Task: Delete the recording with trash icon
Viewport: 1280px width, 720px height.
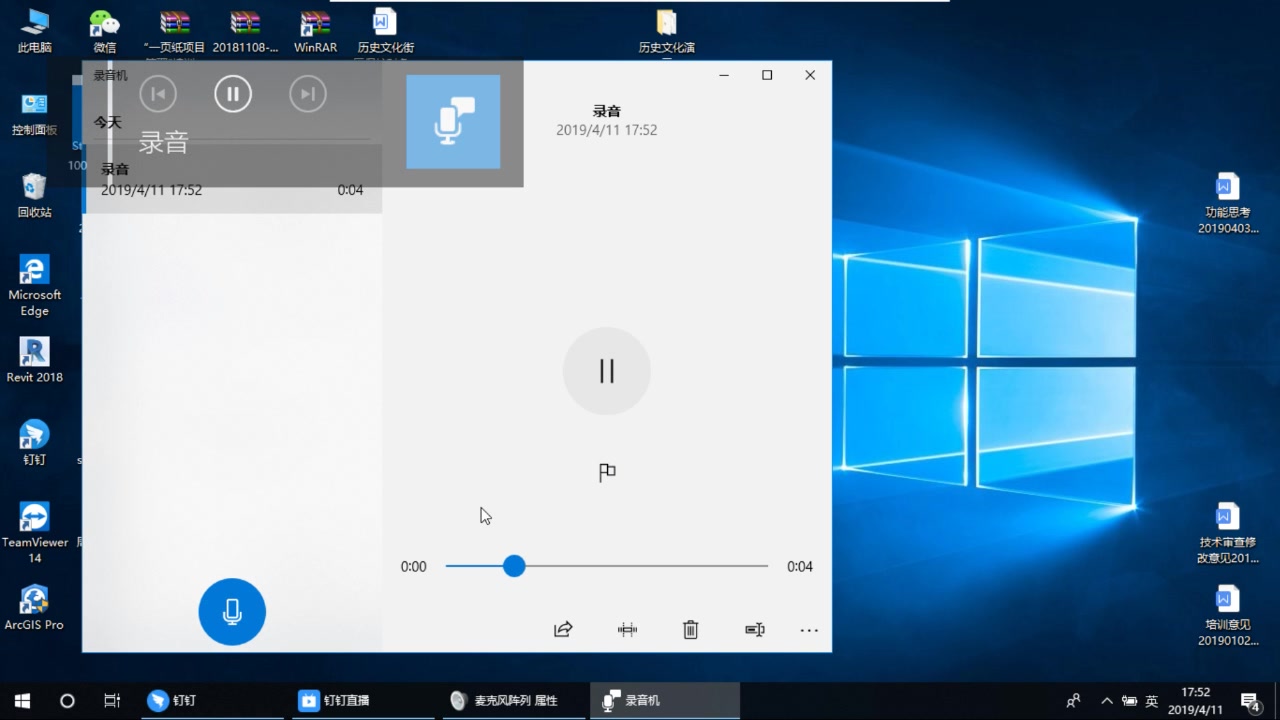Action: pyautogui.click(x=690, y=630)
